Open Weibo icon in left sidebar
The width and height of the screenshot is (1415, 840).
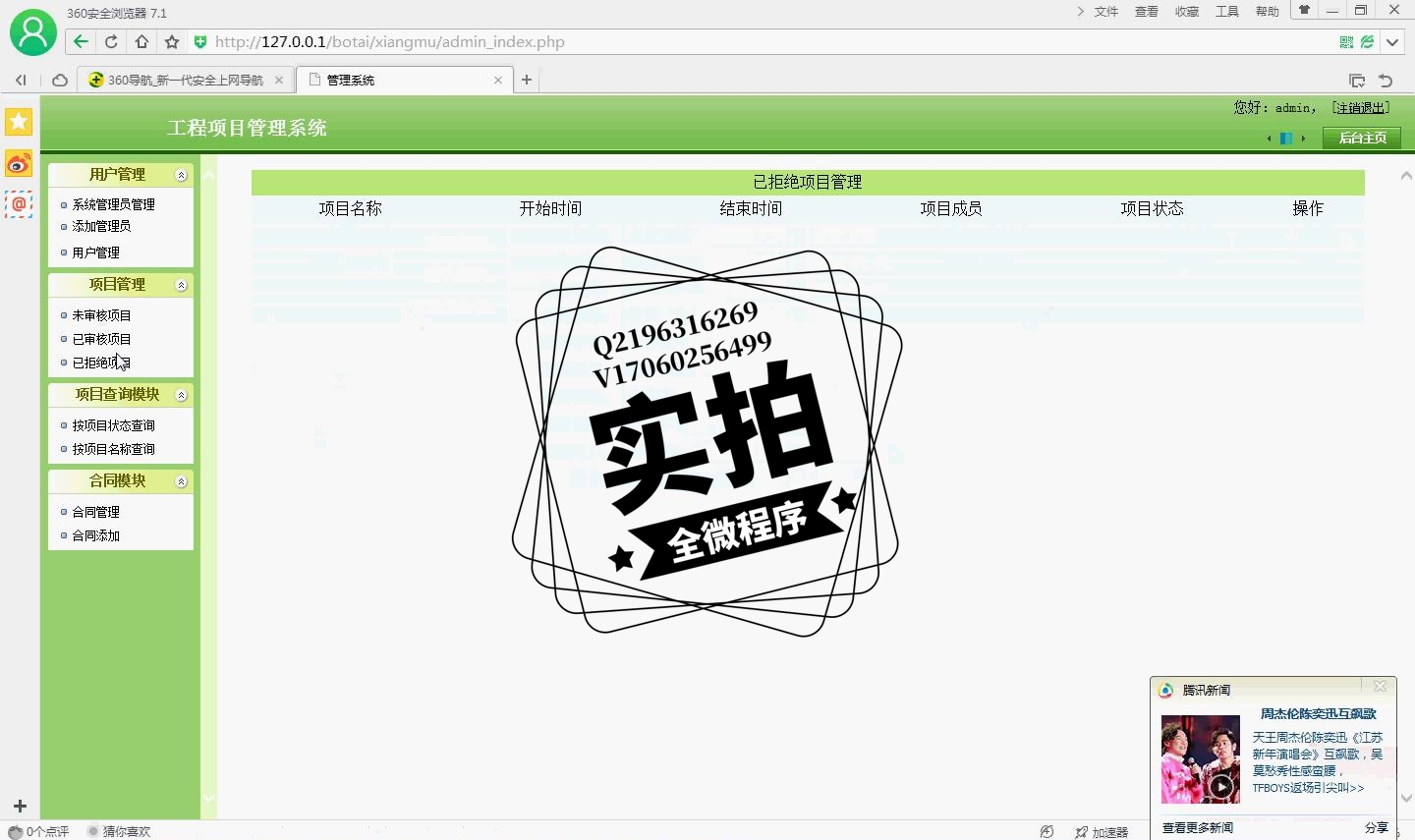click(x=19, y=163)
